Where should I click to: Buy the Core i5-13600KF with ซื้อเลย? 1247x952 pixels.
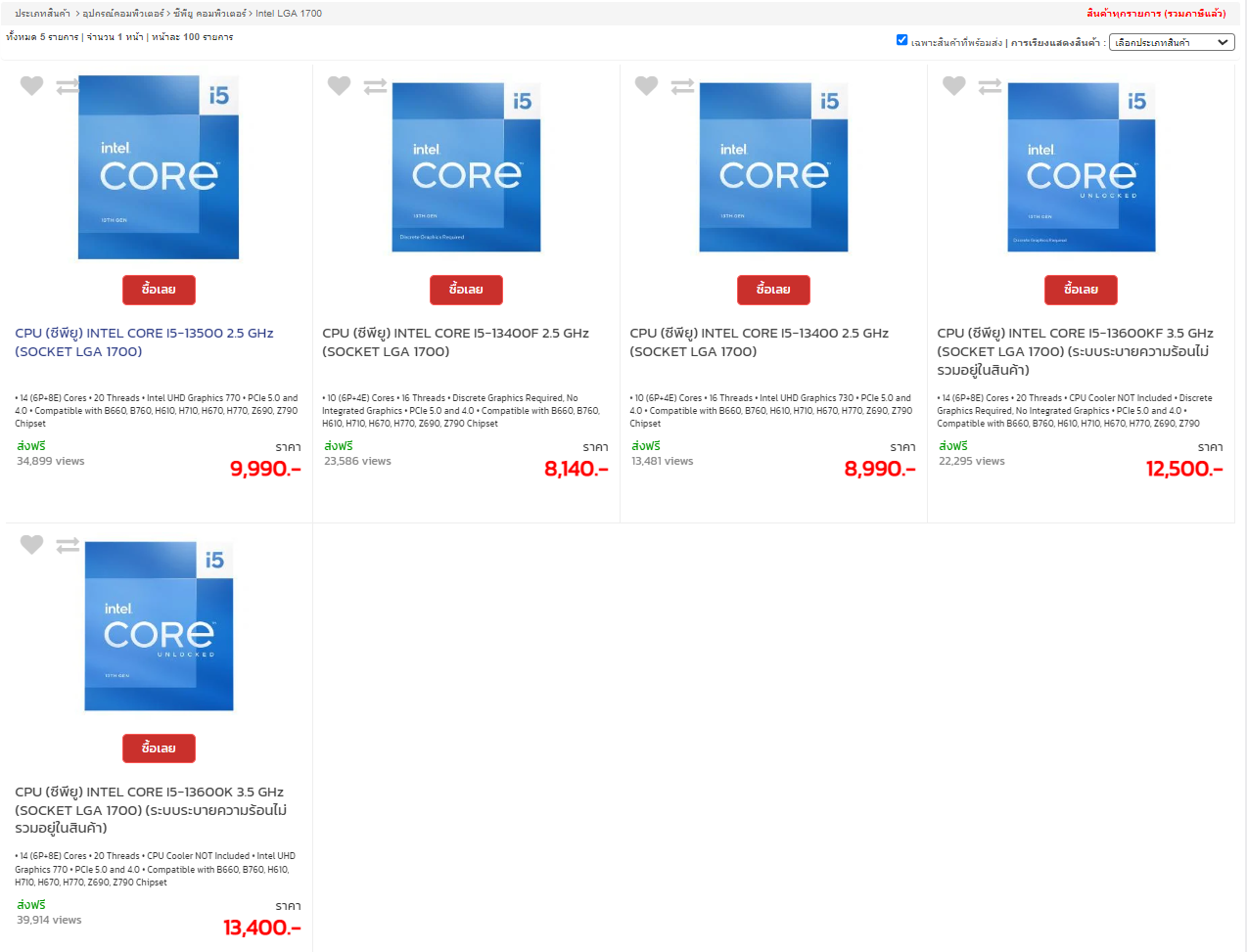coord(1081,290)
